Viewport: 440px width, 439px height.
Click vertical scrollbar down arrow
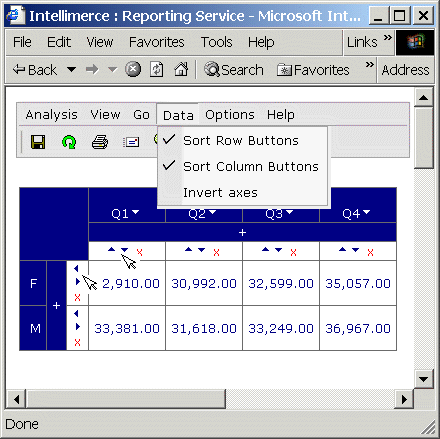tap(423, 379)
